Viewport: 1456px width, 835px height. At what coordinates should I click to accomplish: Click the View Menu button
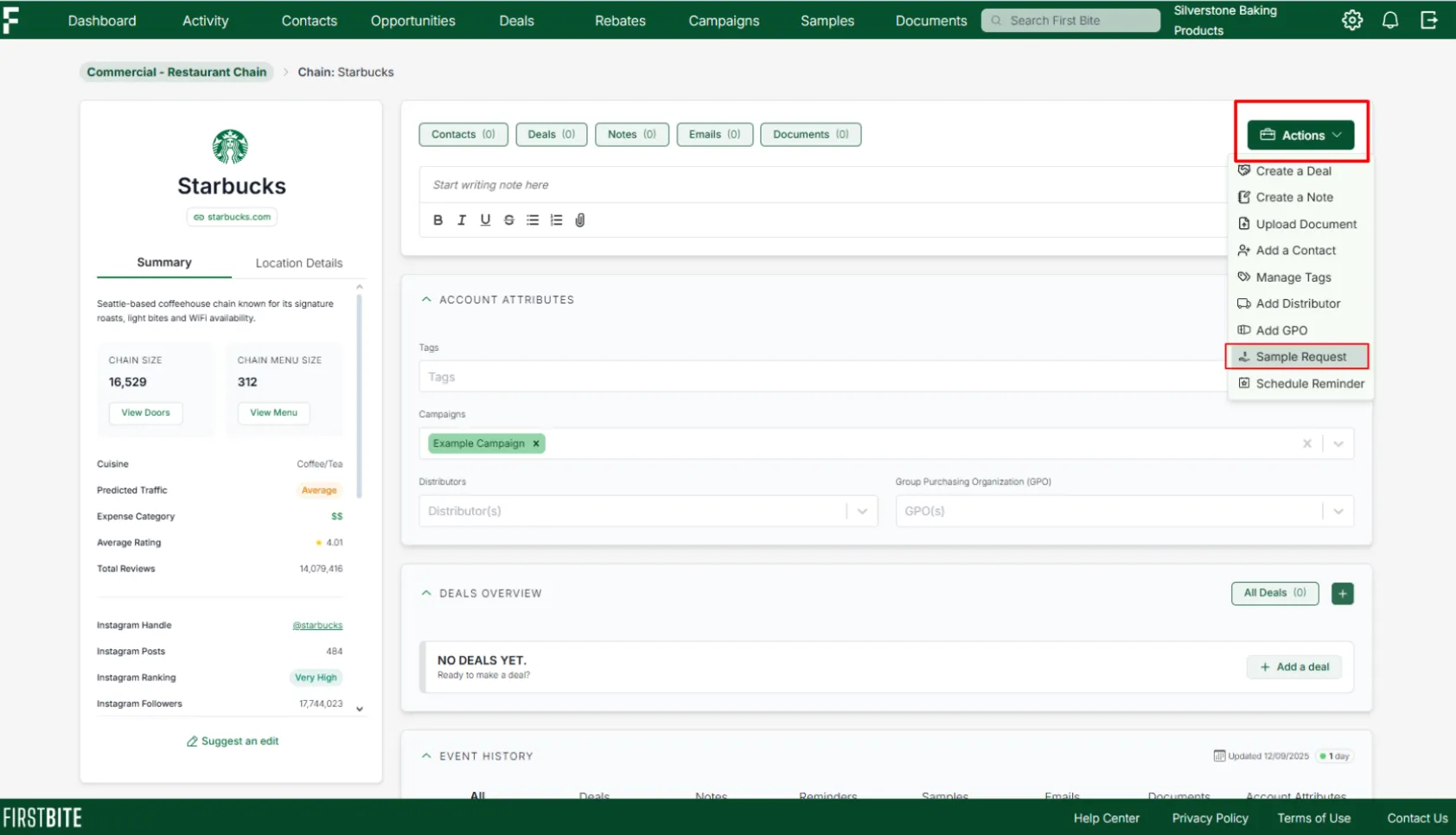click(274, 413)
